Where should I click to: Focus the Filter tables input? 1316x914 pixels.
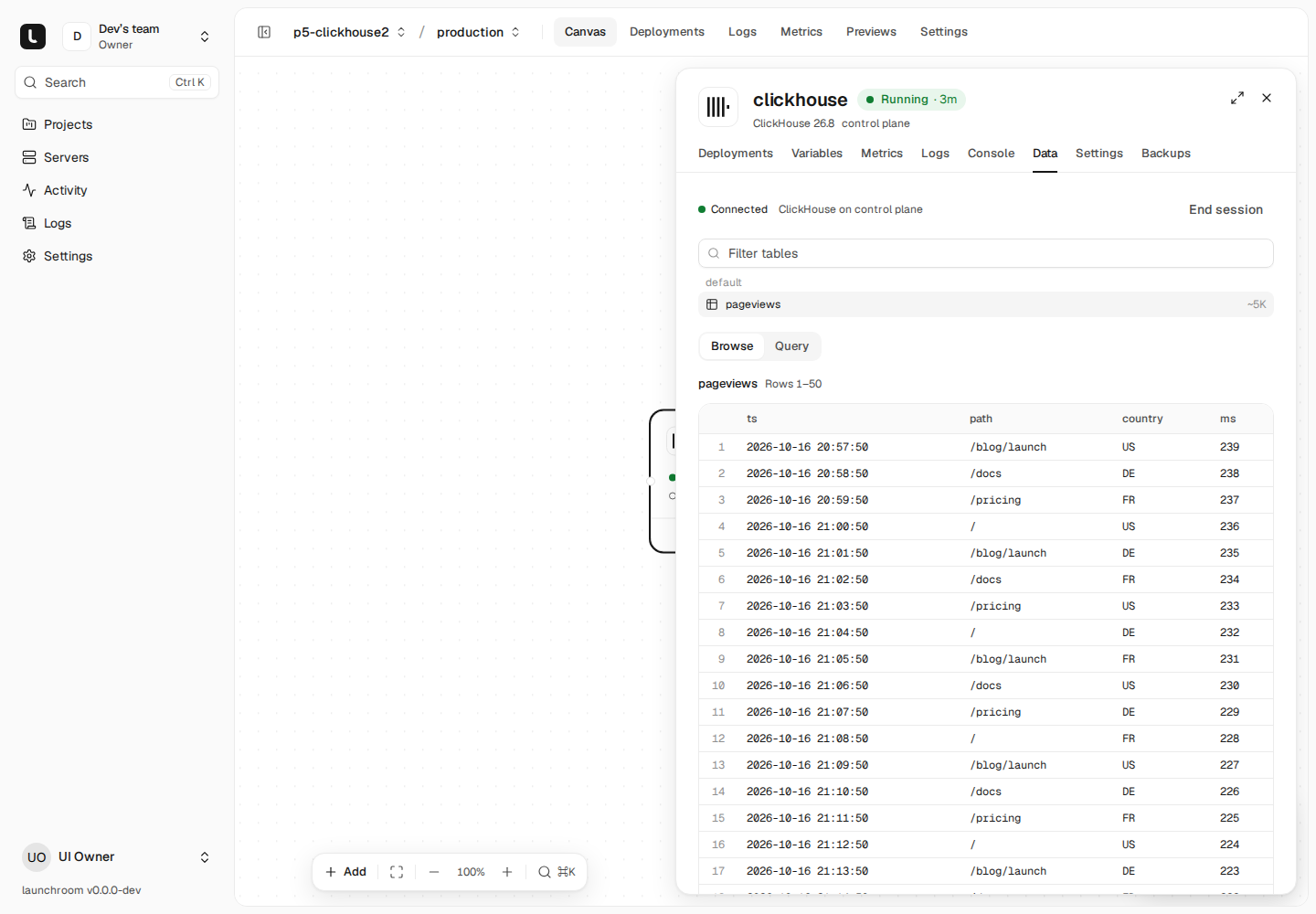coord(986,253)
